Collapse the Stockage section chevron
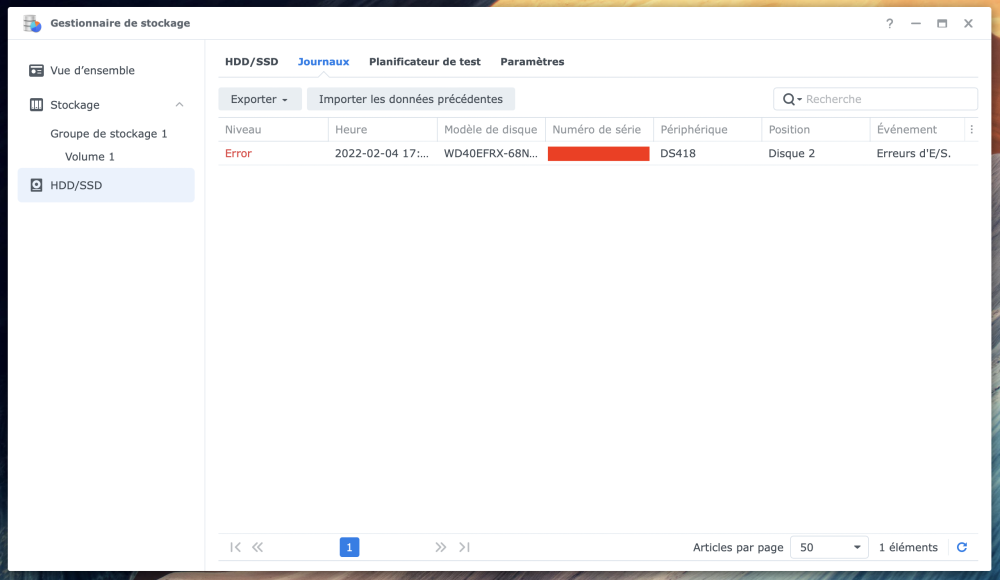 [179, 105]
